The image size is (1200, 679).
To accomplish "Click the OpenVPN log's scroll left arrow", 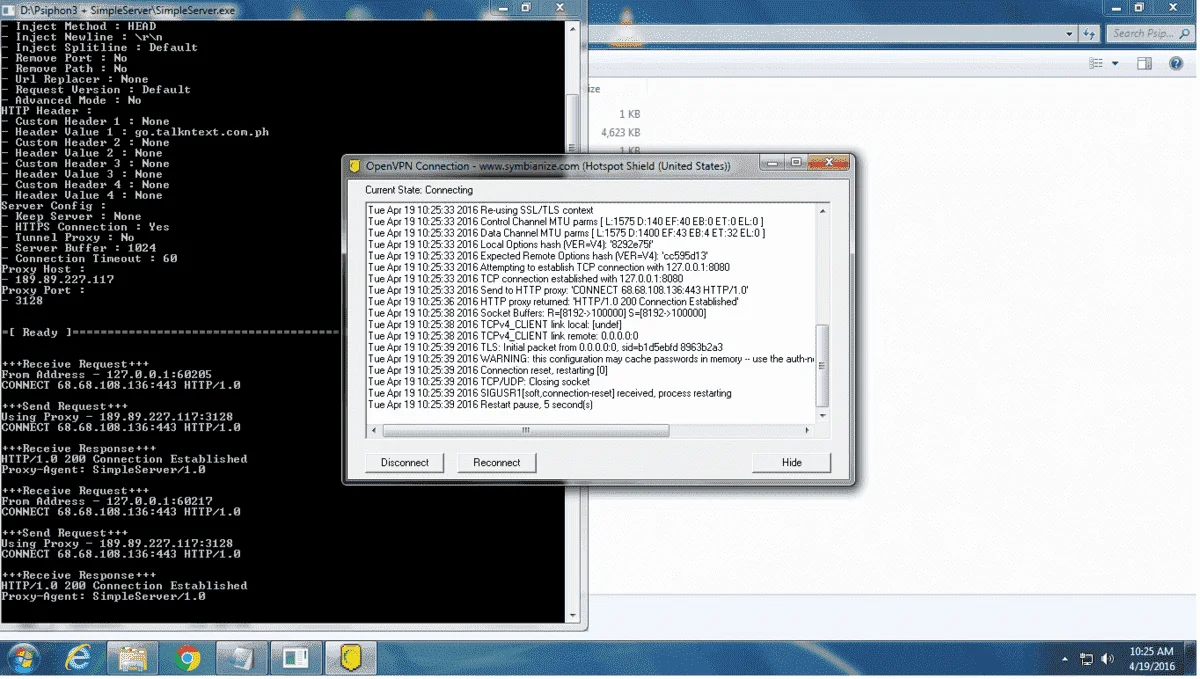I will tap(375, 431).
